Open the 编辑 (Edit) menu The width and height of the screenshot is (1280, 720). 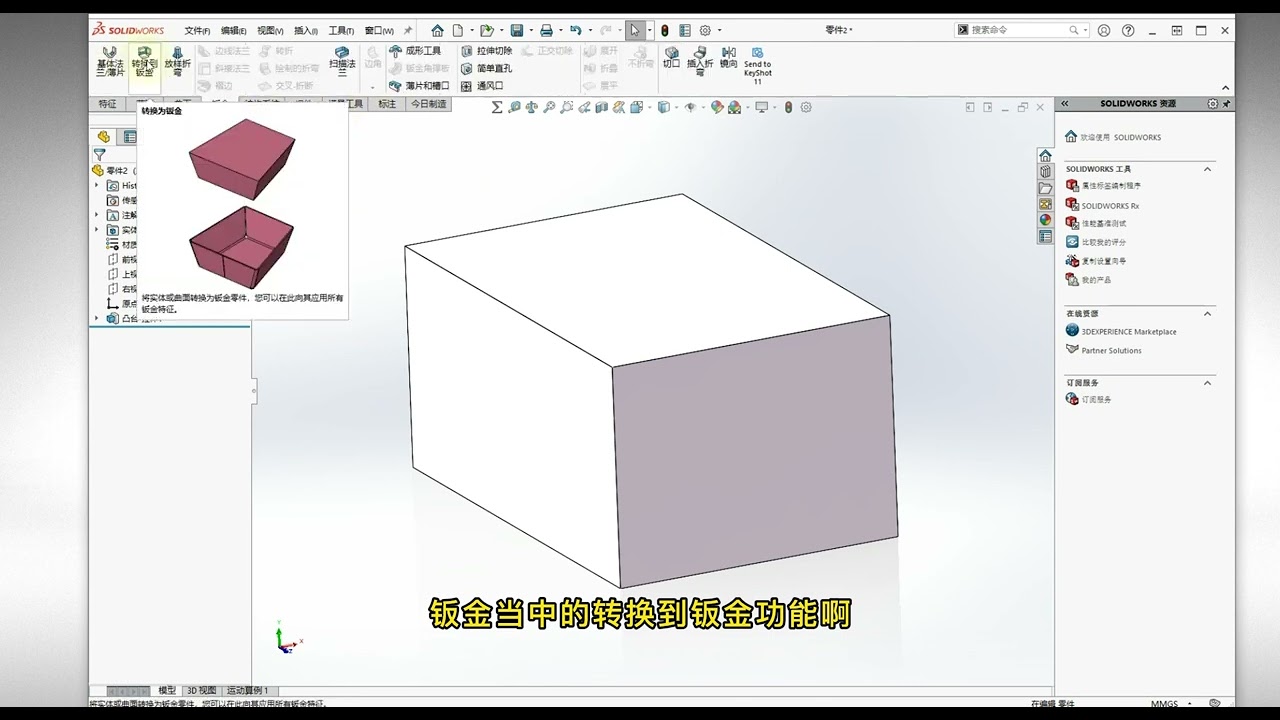pyautogui.click(x=233, y=31)
